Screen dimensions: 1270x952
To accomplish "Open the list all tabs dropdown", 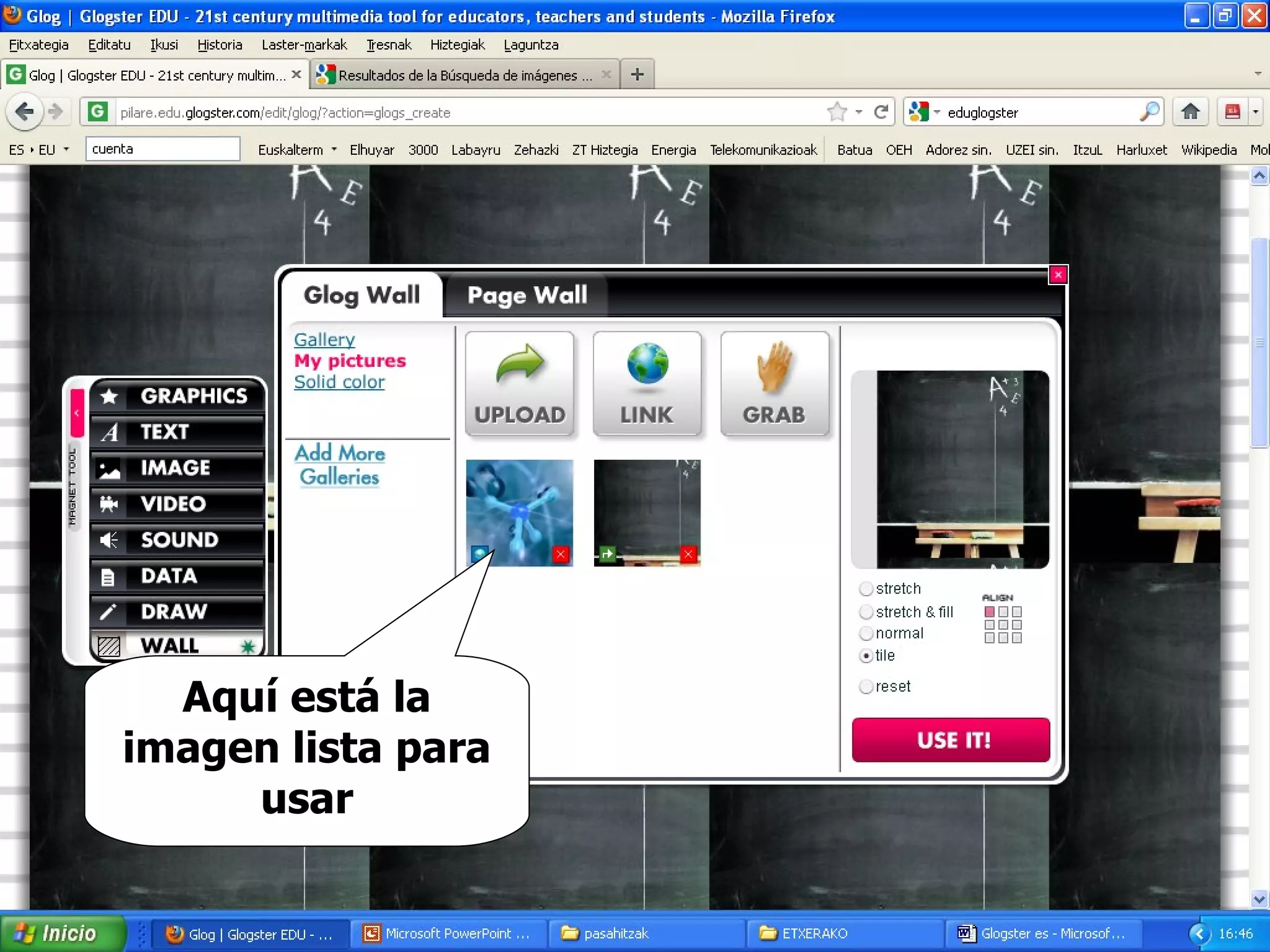I will [x=1258, y=74].
